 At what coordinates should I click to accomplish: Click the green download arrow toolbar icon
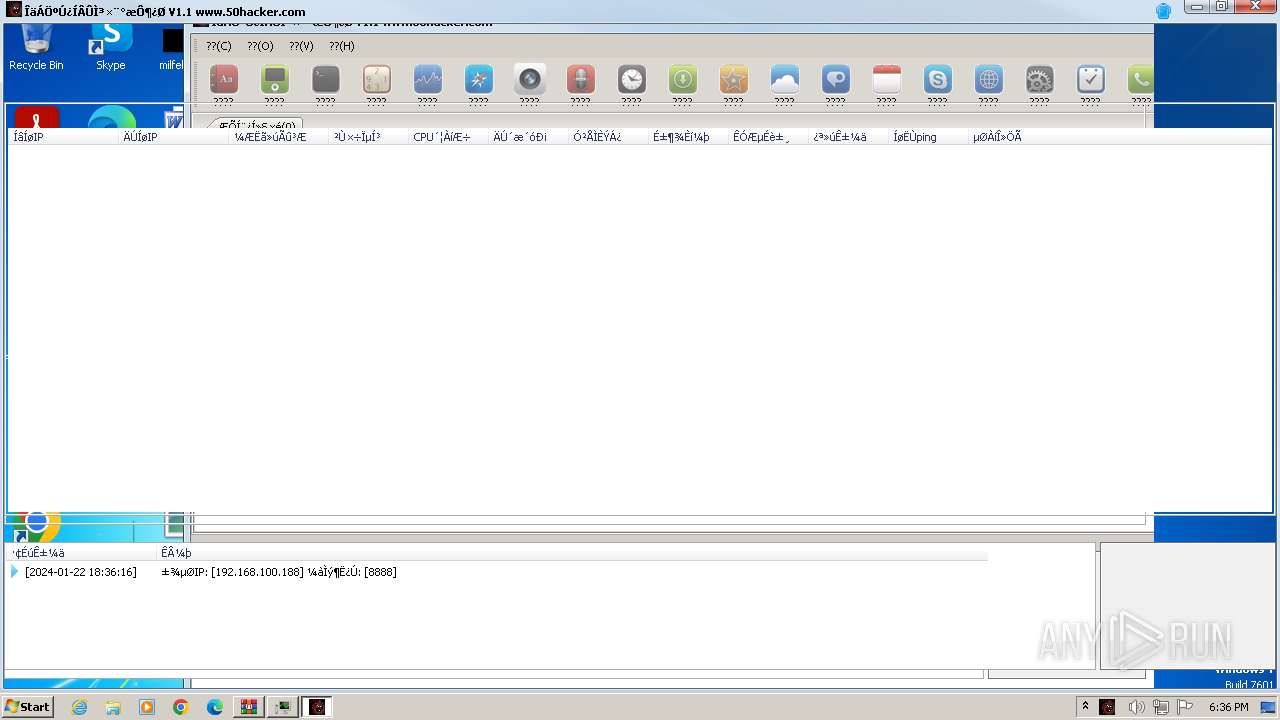tap(682, 79)
